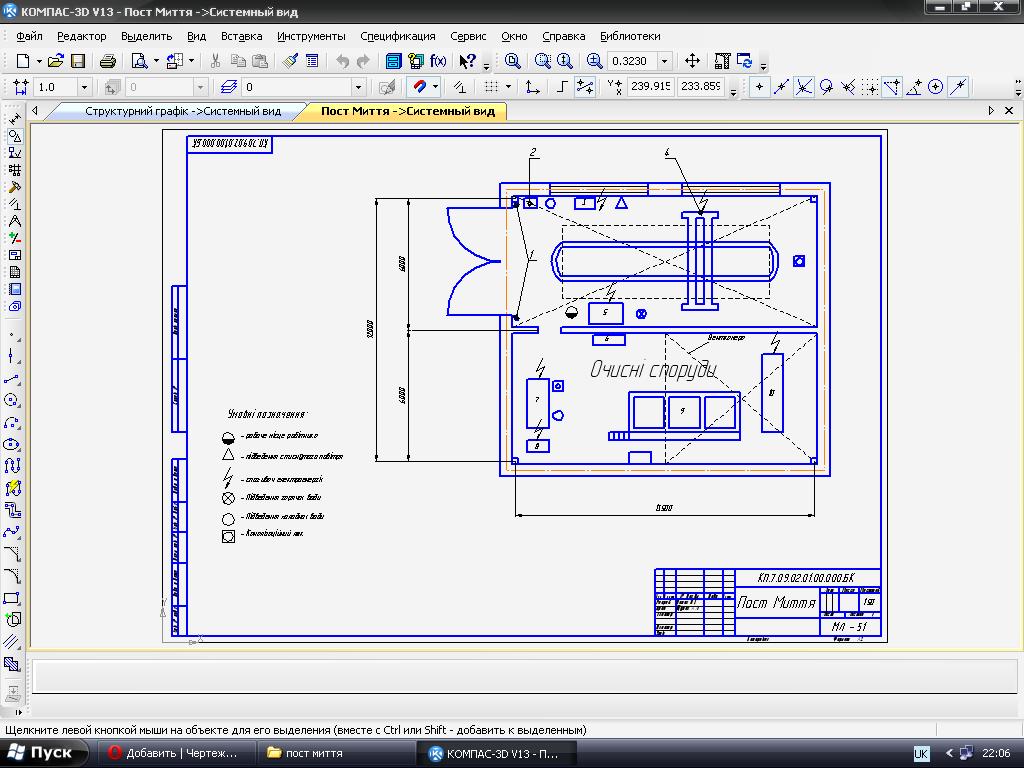1024x768 pixels.
Task: Expand the view manager arrow dropdown
Action: (x=191, y=61)
